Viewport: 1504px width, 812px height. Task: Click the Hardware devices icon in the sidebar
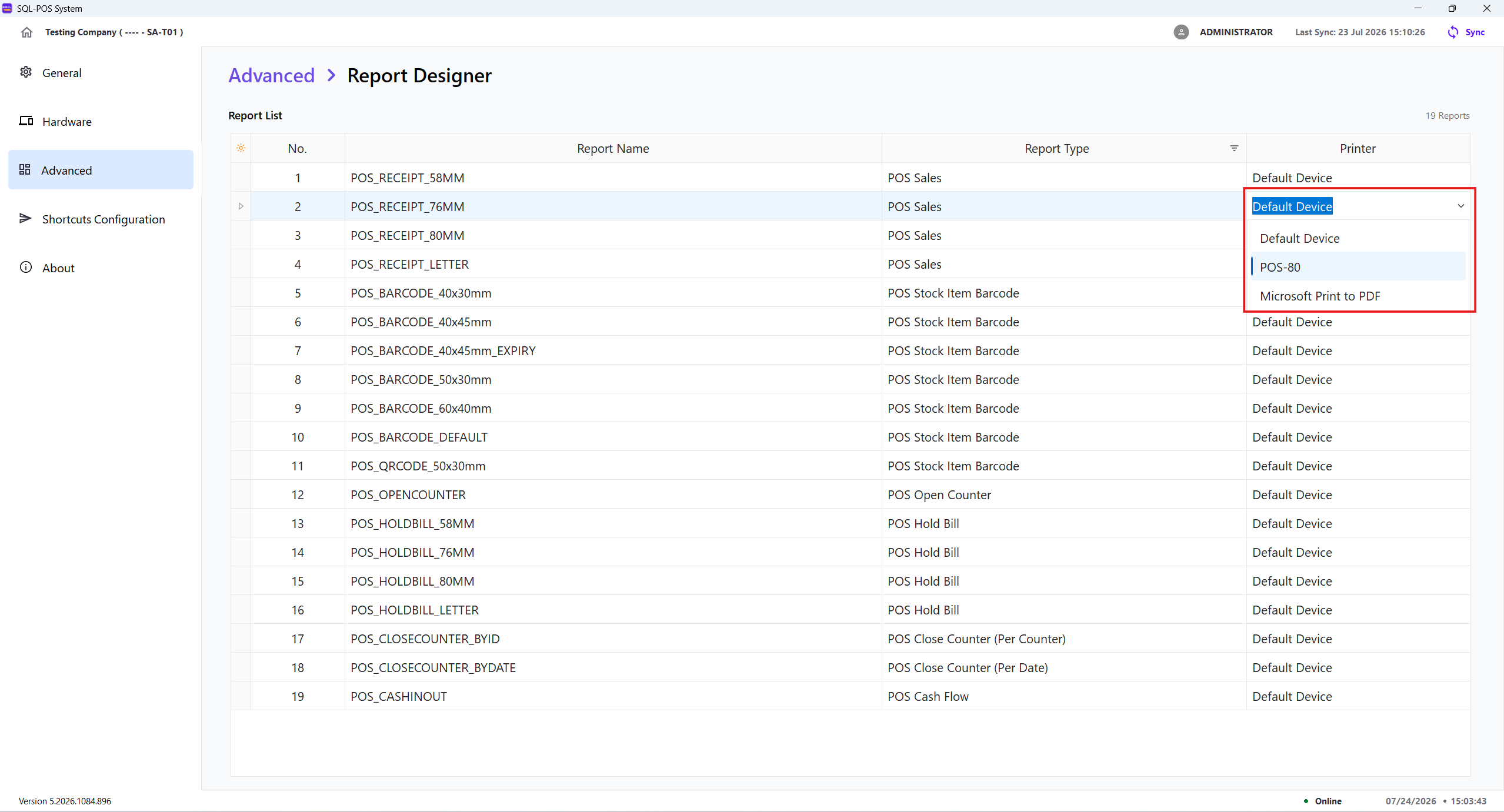26,121
